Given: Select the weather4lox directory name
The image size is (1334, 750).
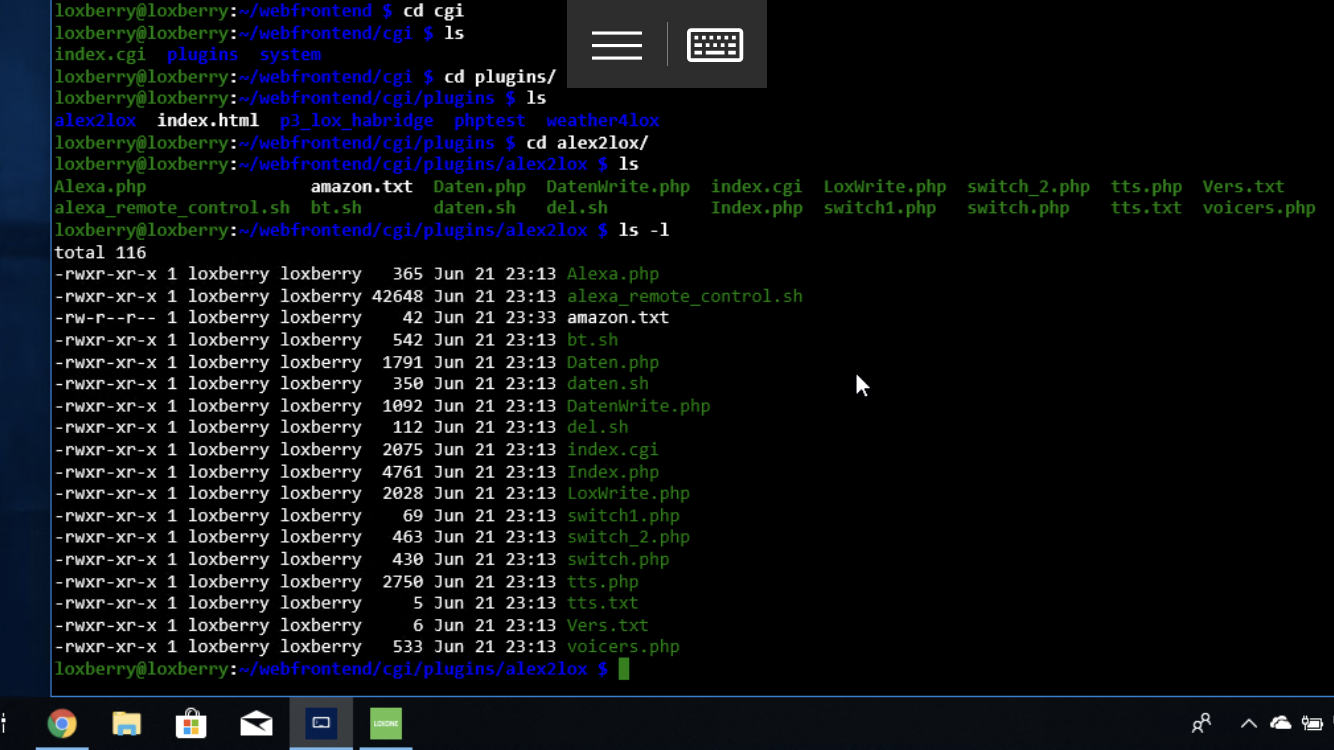Looking at the screenshot, I should [x=603, y=120].
